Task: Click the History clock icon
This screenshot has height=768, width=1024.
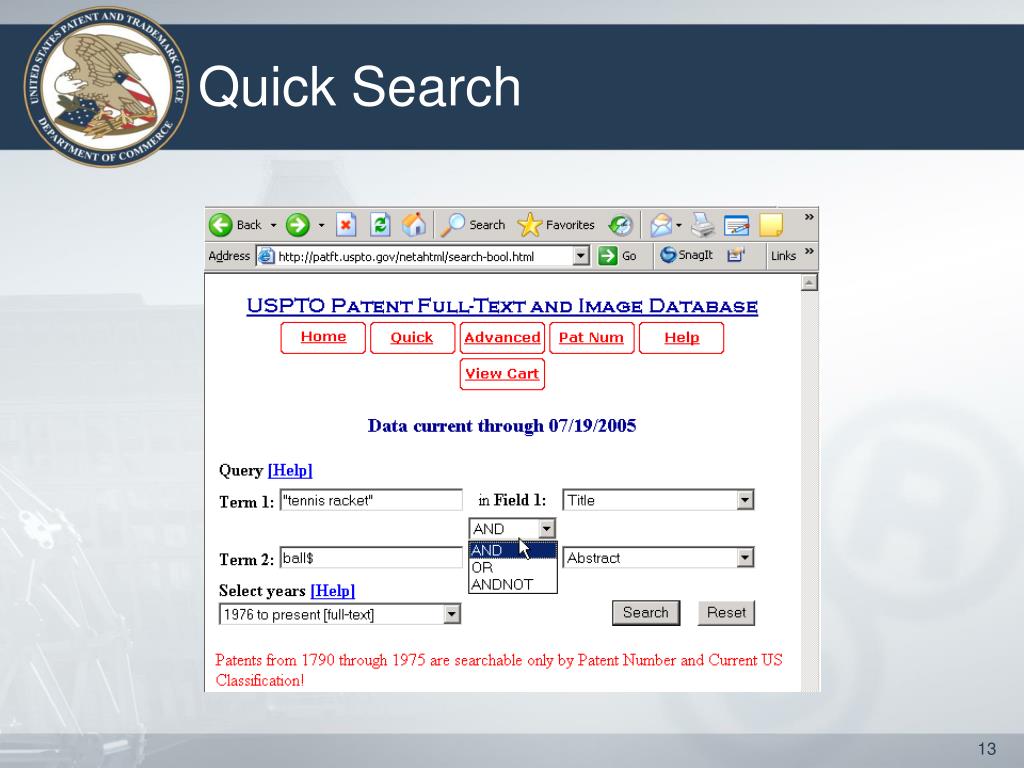Action: pos(620,225)
